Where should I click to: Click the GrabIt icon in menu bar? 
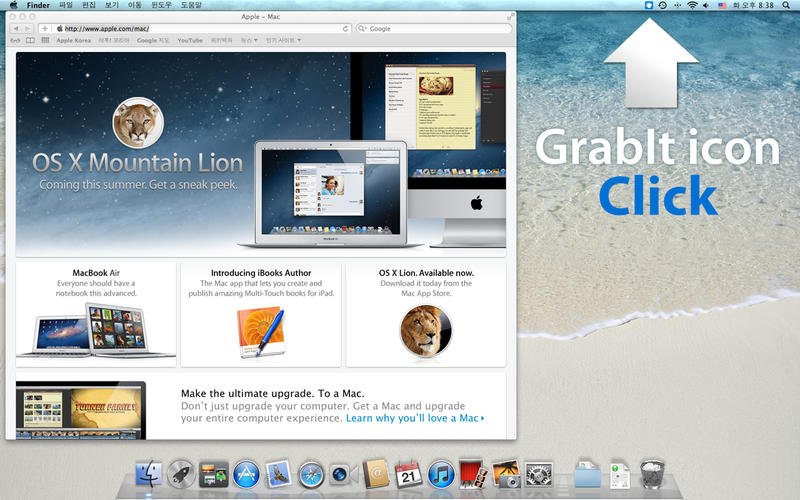(x=648, y=5)
